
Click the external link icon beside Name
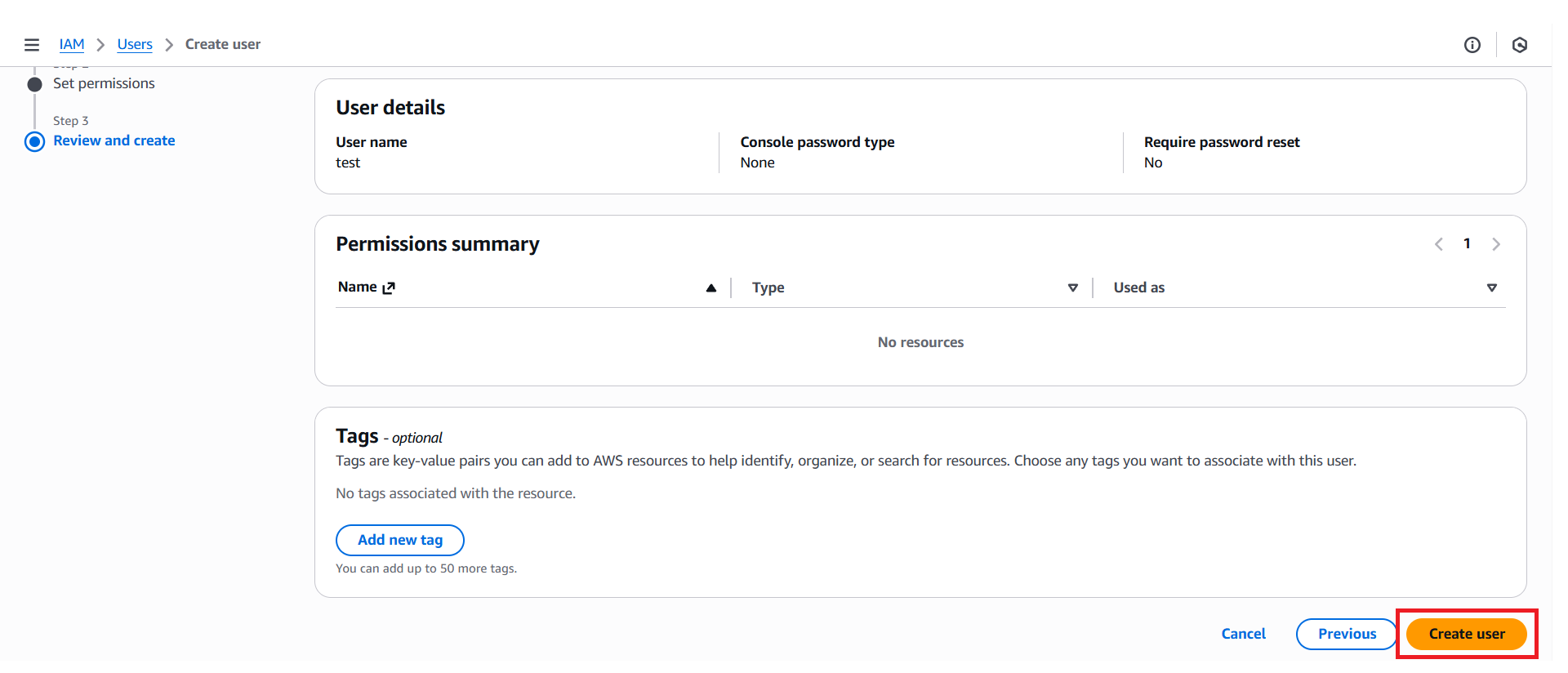(389, 287)
